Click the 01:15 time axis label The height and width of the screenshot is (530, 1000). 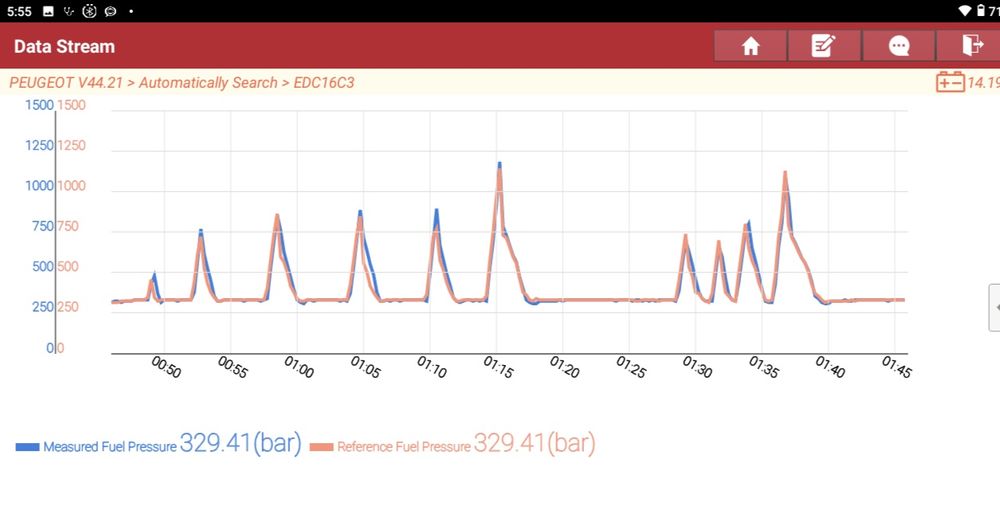(x=498, y=367)
